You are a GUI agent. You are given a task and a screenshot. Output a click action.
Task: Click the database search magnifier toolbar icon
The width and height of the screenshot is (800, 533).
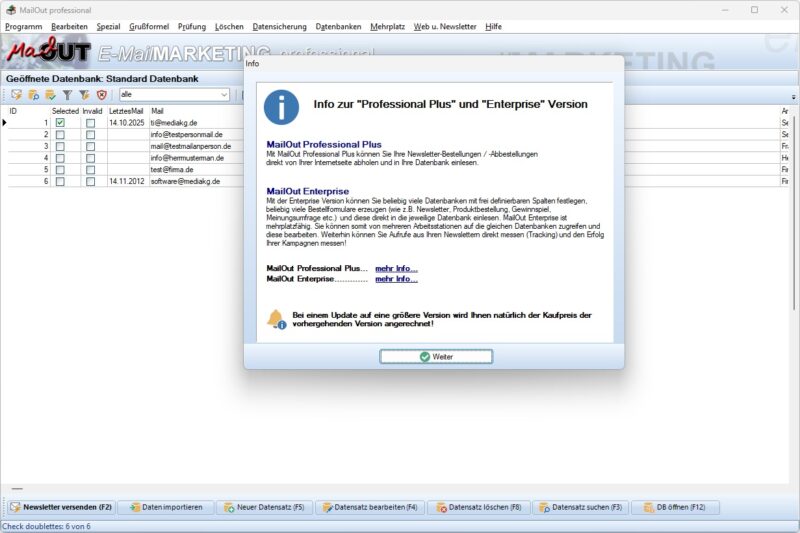click(x=34, y=95)
